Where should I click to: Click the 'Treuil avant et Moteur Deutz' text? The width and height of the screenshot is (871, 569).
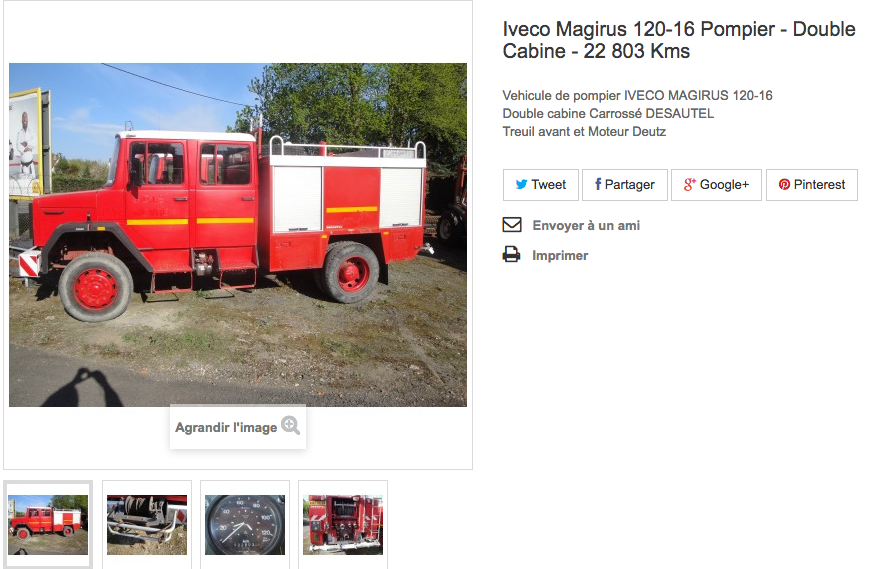click(x=584, y=132)
